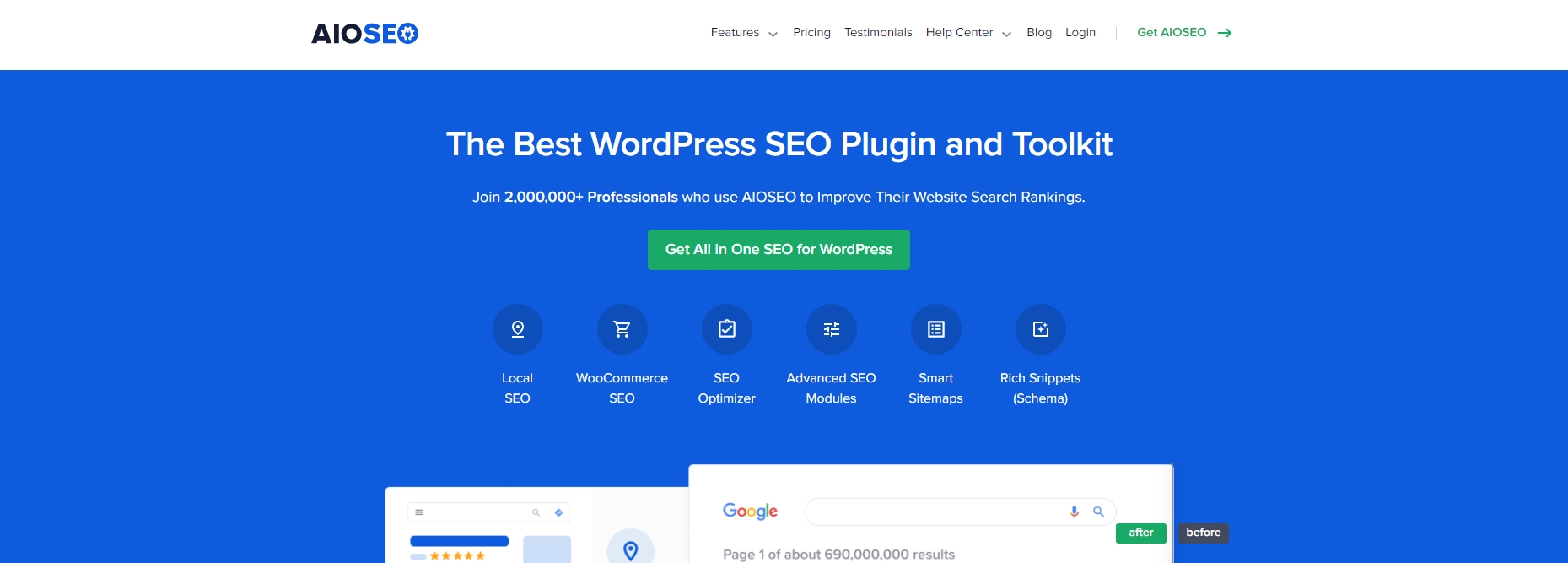Click the SEO Optimizer label
Image resolution: width=1568 pixels, height=563 pixels.
[x=727, y=388]
